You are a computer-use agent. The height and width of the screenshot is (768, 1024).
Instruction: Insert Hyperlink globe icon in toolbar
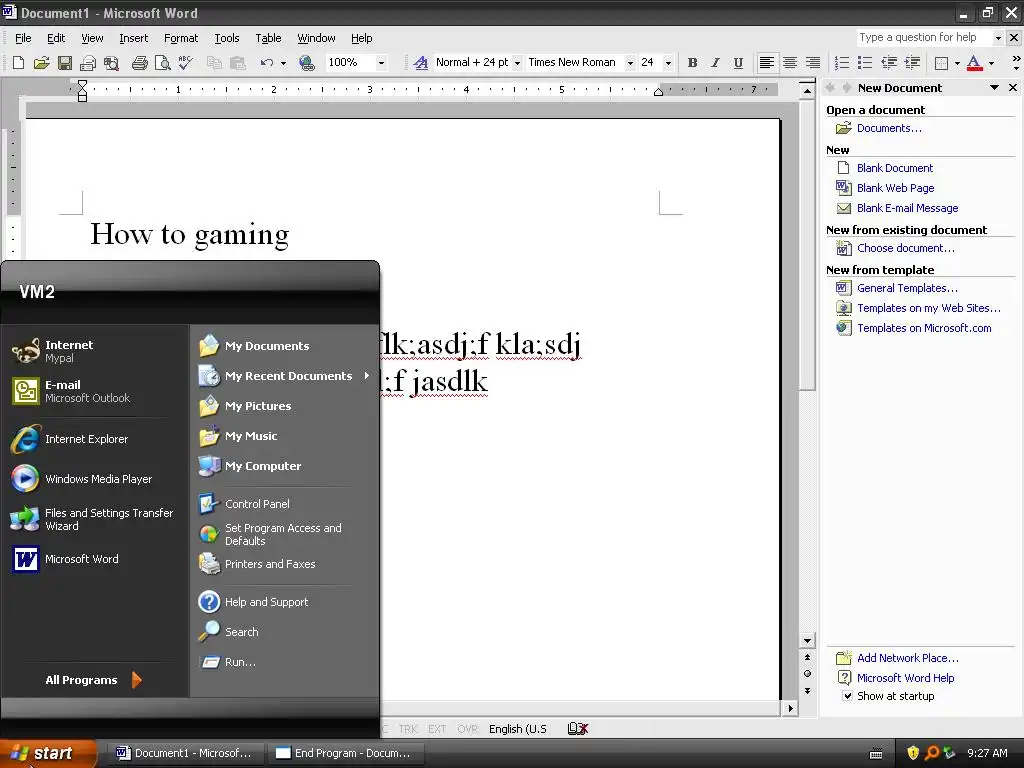pos(306,63)
